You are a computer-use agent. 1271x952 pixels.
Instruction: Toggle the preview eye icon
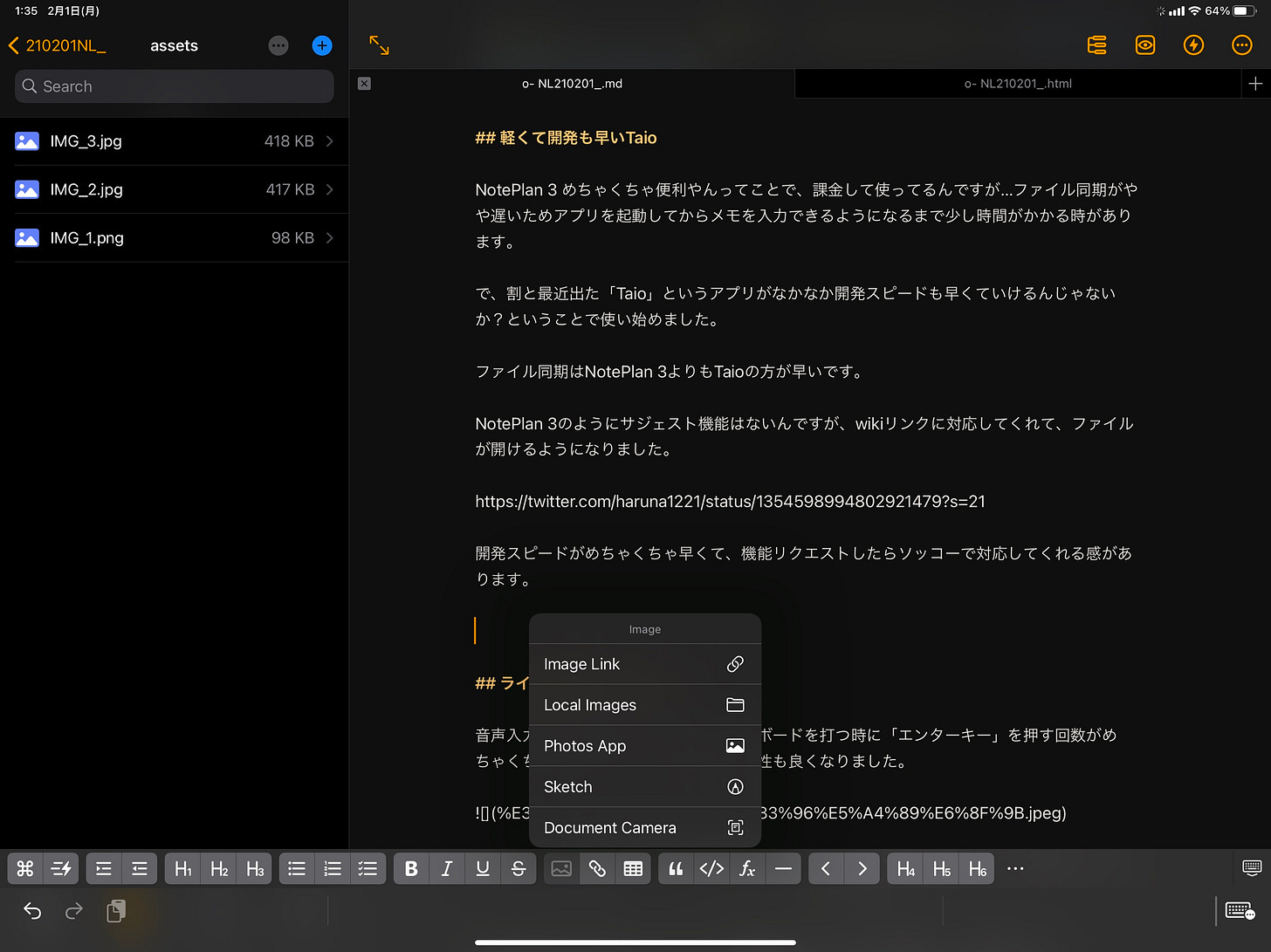[1145, 45]
